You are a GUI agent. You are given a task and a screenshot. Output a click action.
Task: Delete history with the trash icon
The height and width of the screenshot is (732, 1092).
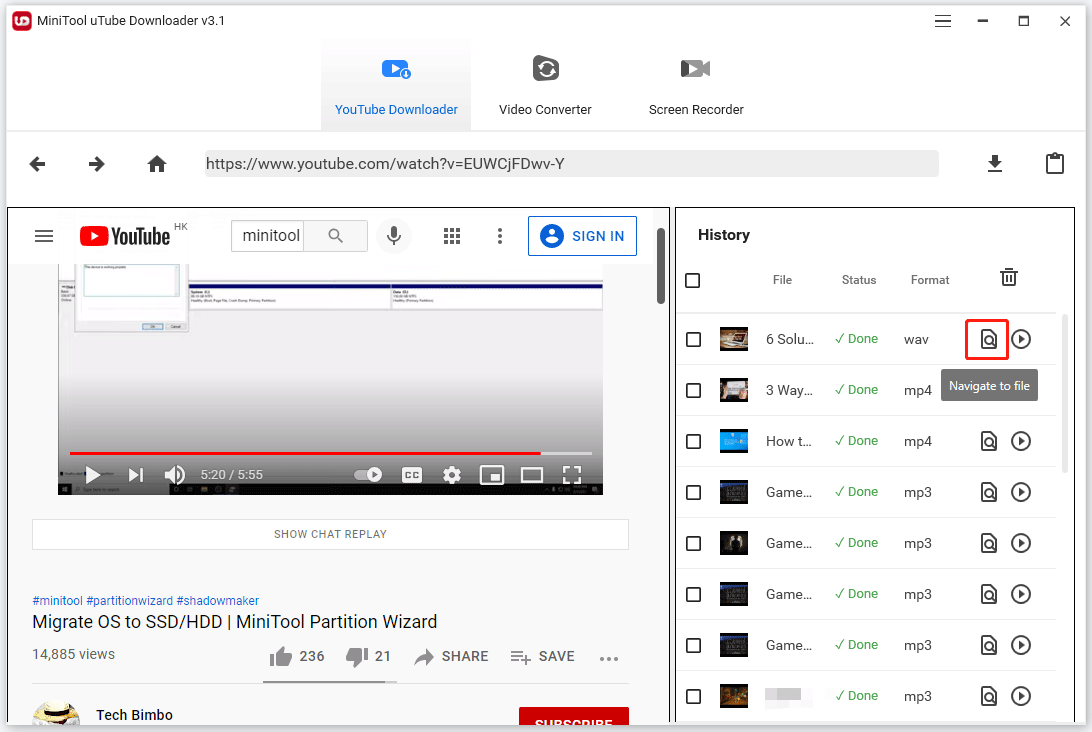(x=1008, y=277)
